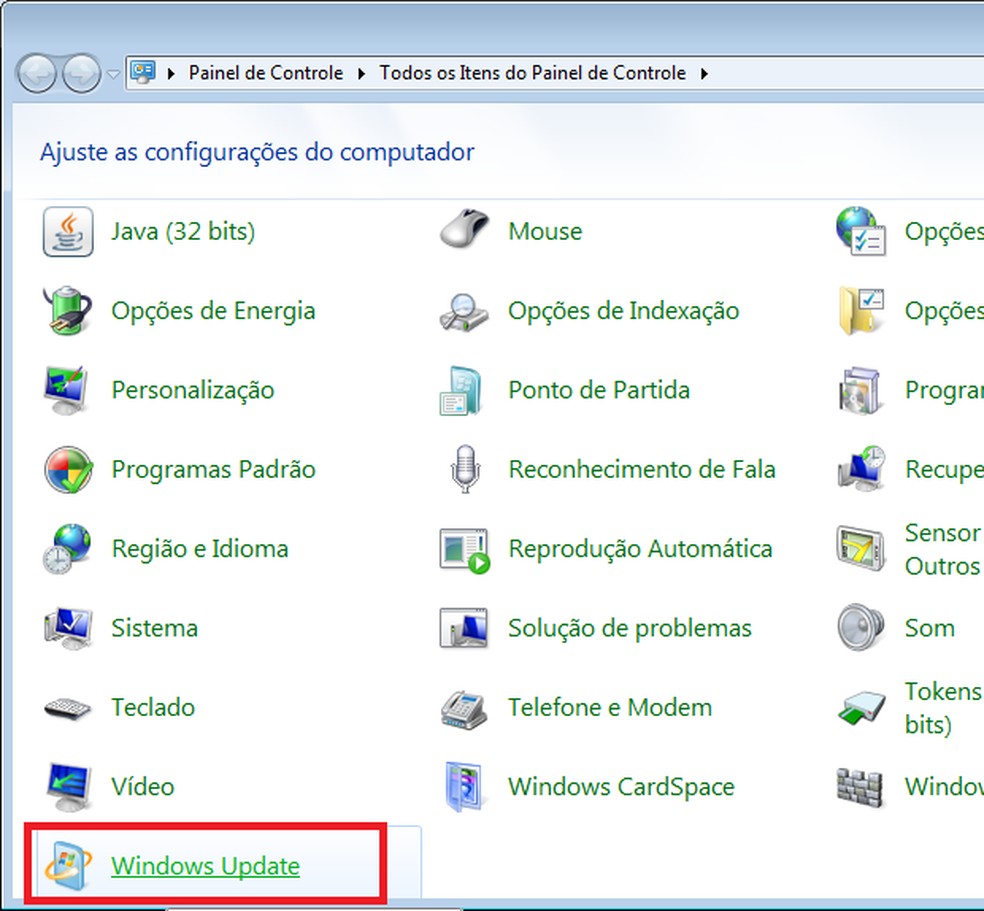The image size is (984, 911).
Task: Select the Reconhecimento de Fala microphone icon
Action: 463,469
